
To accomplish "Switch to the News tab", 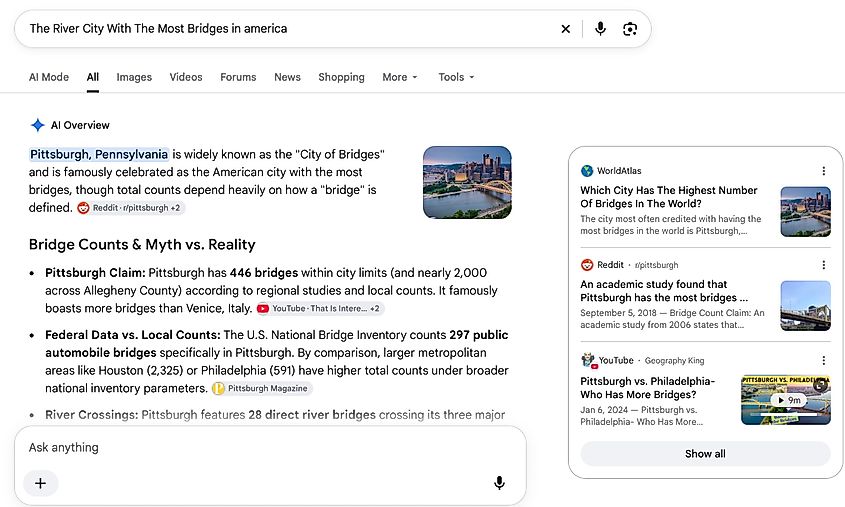I will pos(287,77).
